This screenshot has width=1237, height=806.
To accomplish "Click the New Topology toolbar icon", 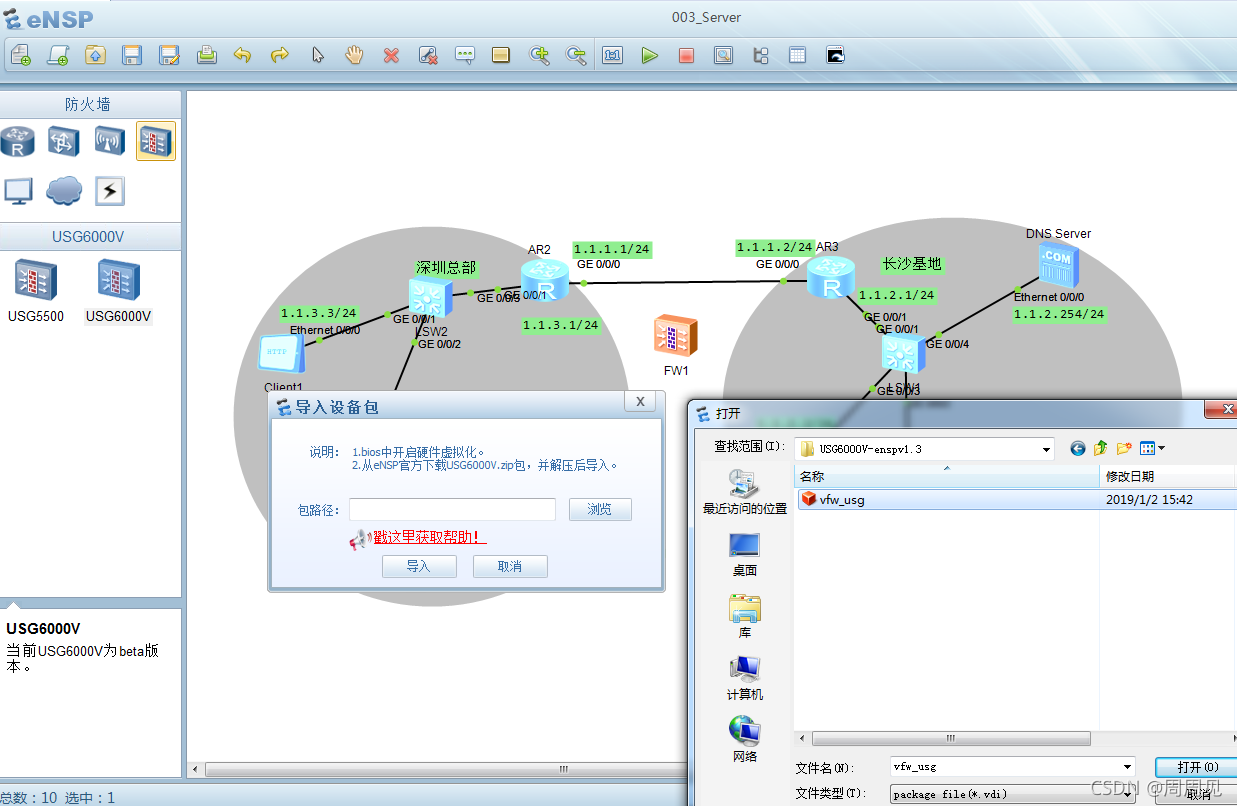I will tap(21, 56).
